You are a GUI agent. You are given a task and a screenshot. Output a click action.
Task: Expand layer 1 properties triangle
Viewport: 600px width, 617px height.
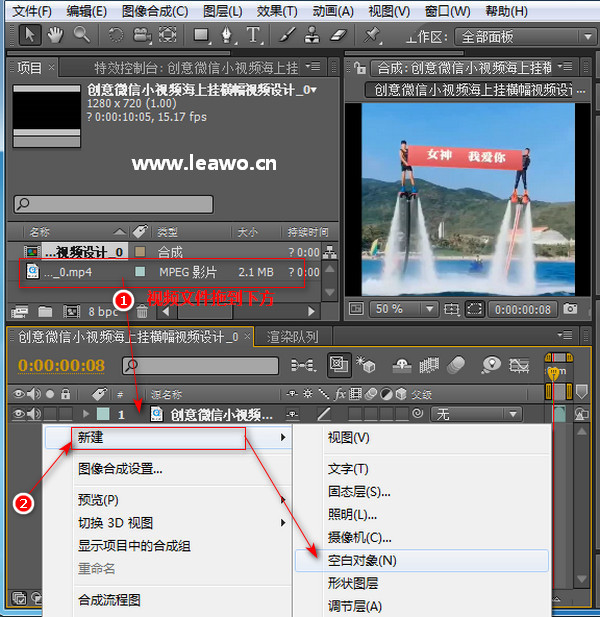coord(86,414)
